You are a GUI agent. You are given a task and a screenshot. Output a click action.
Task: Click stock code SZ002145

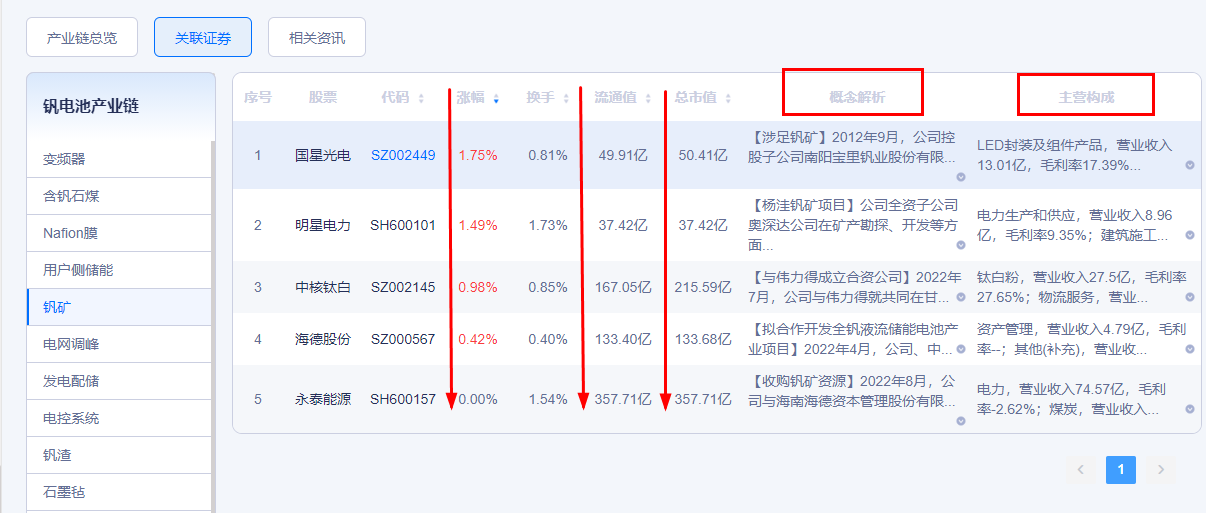coord(403,287)
